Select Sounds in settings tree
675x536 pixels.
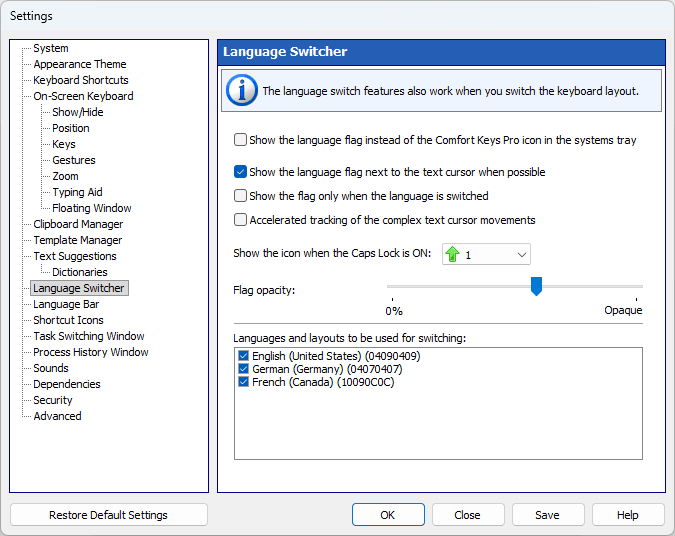pyautogui.click(x=51, y=368)
